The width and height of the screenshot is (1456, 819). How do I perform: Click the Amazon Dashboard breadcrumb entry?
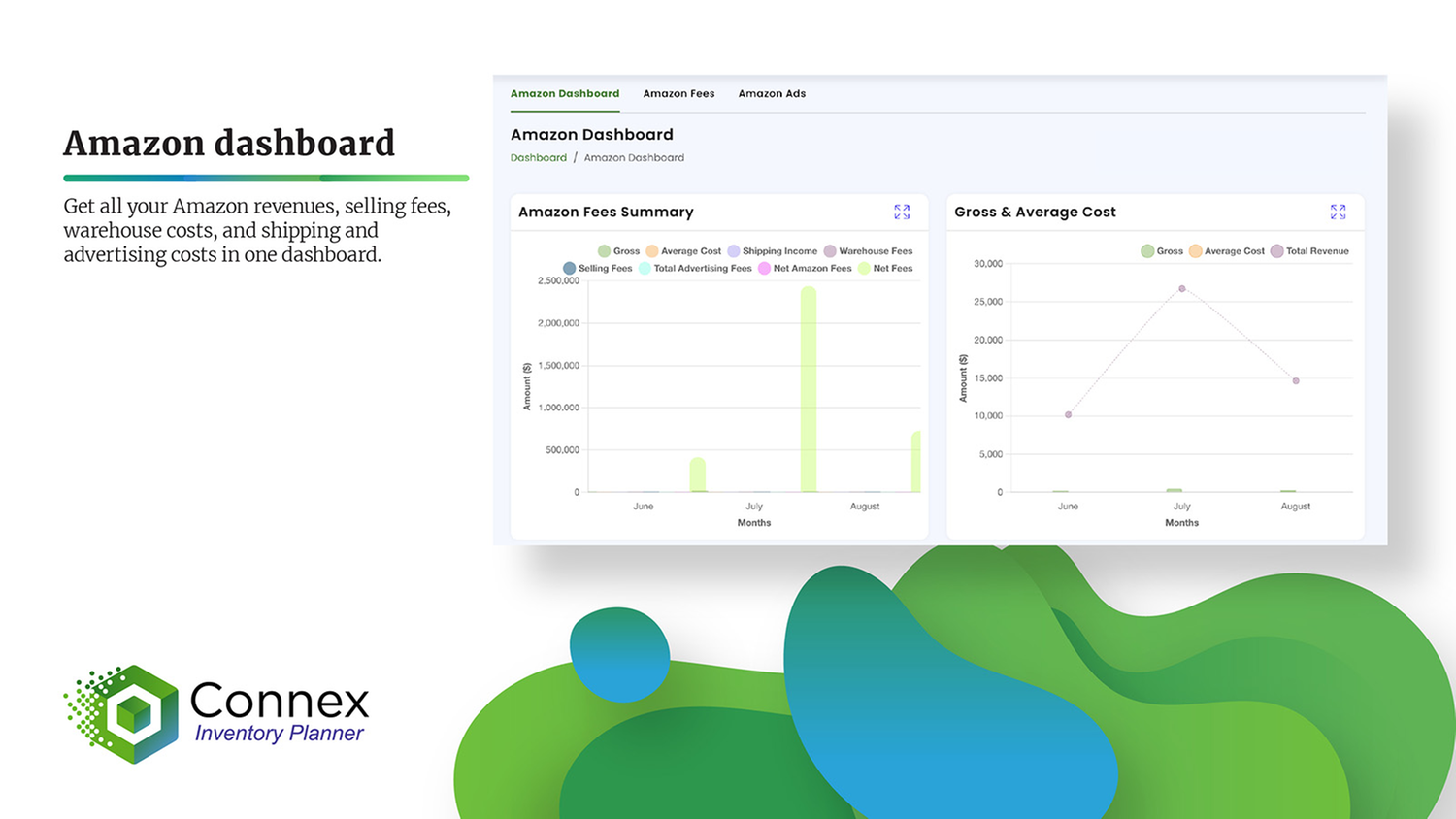[x=634, y=158]
